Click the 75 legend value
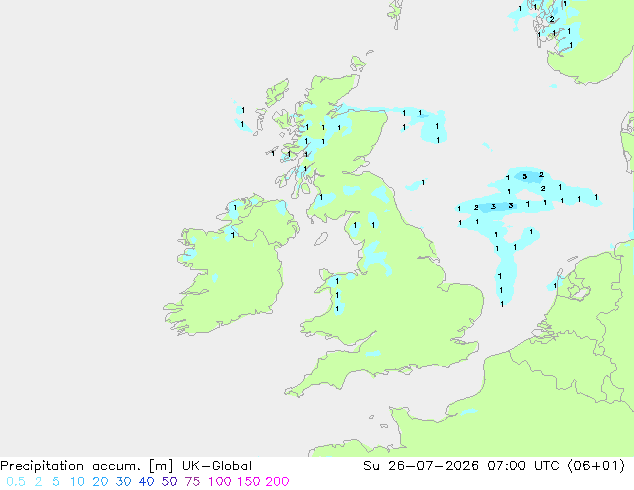The image size is (634, 490). click(x=192, y=482)
